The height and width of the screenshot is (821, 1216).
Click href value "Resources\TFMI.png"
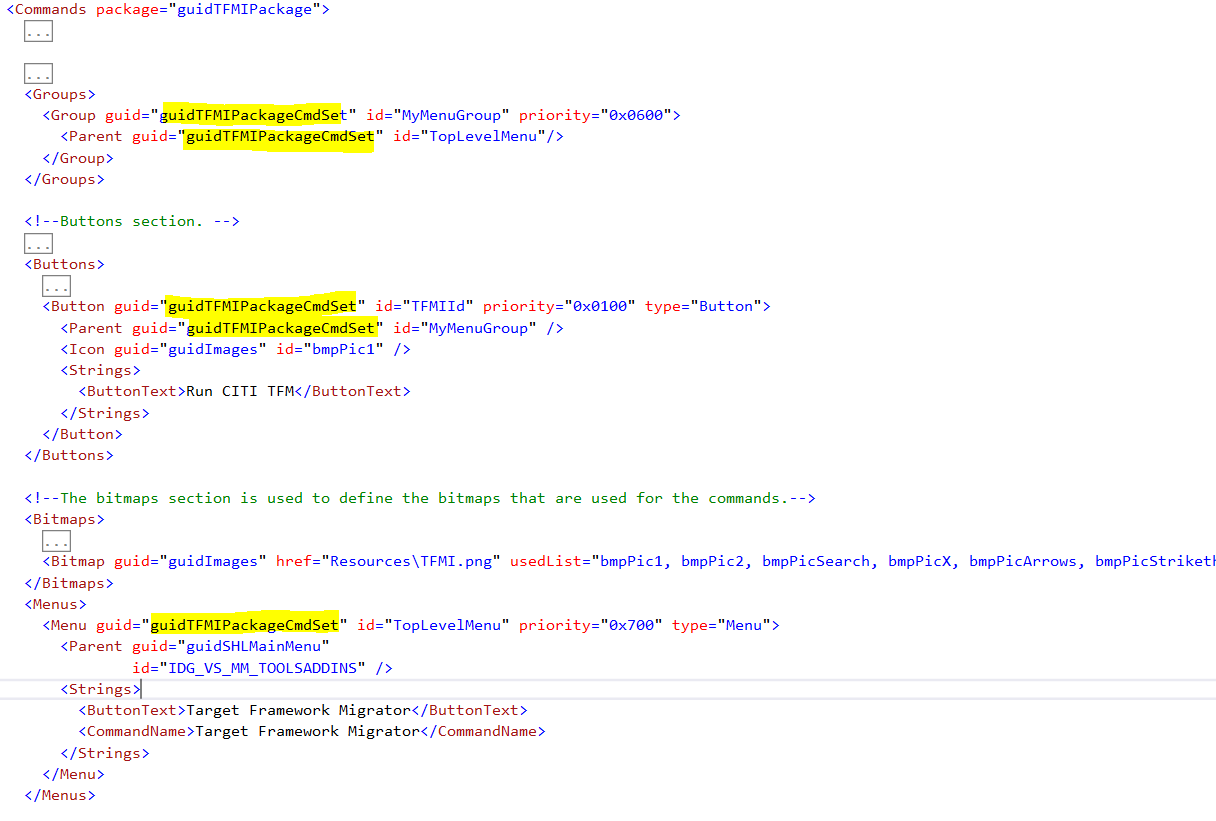(411, 561)
